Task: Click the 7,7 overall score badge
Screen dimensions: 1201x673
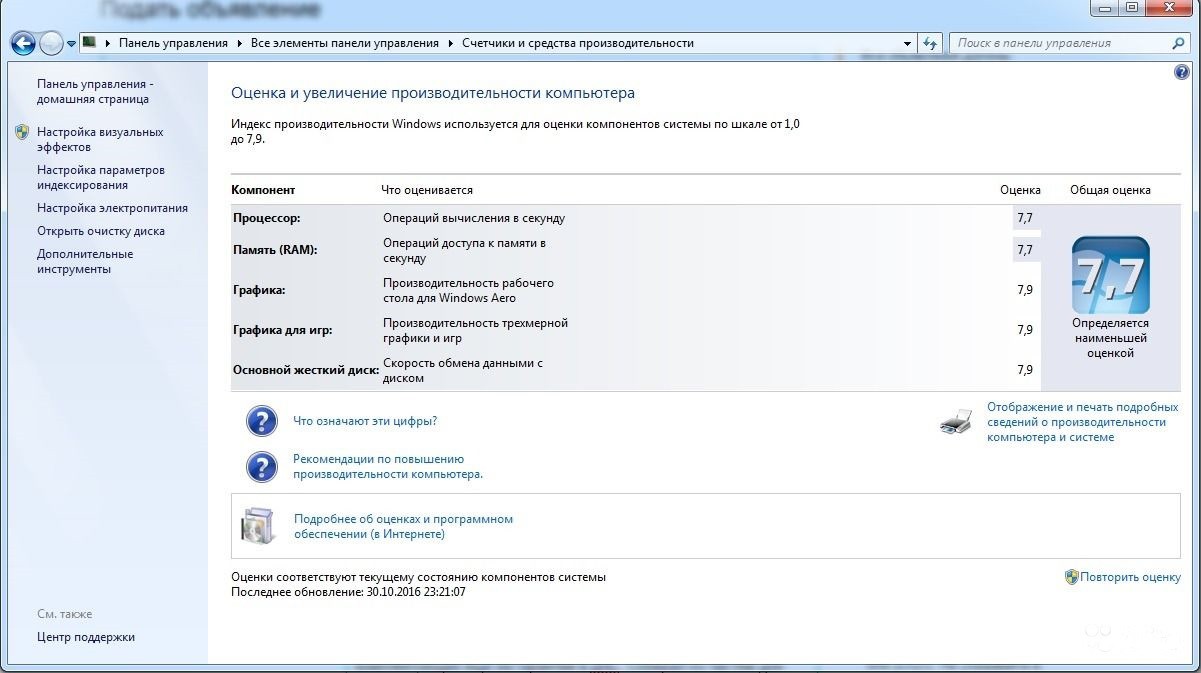Action: pyautogui.click(x=1110, y=276)
